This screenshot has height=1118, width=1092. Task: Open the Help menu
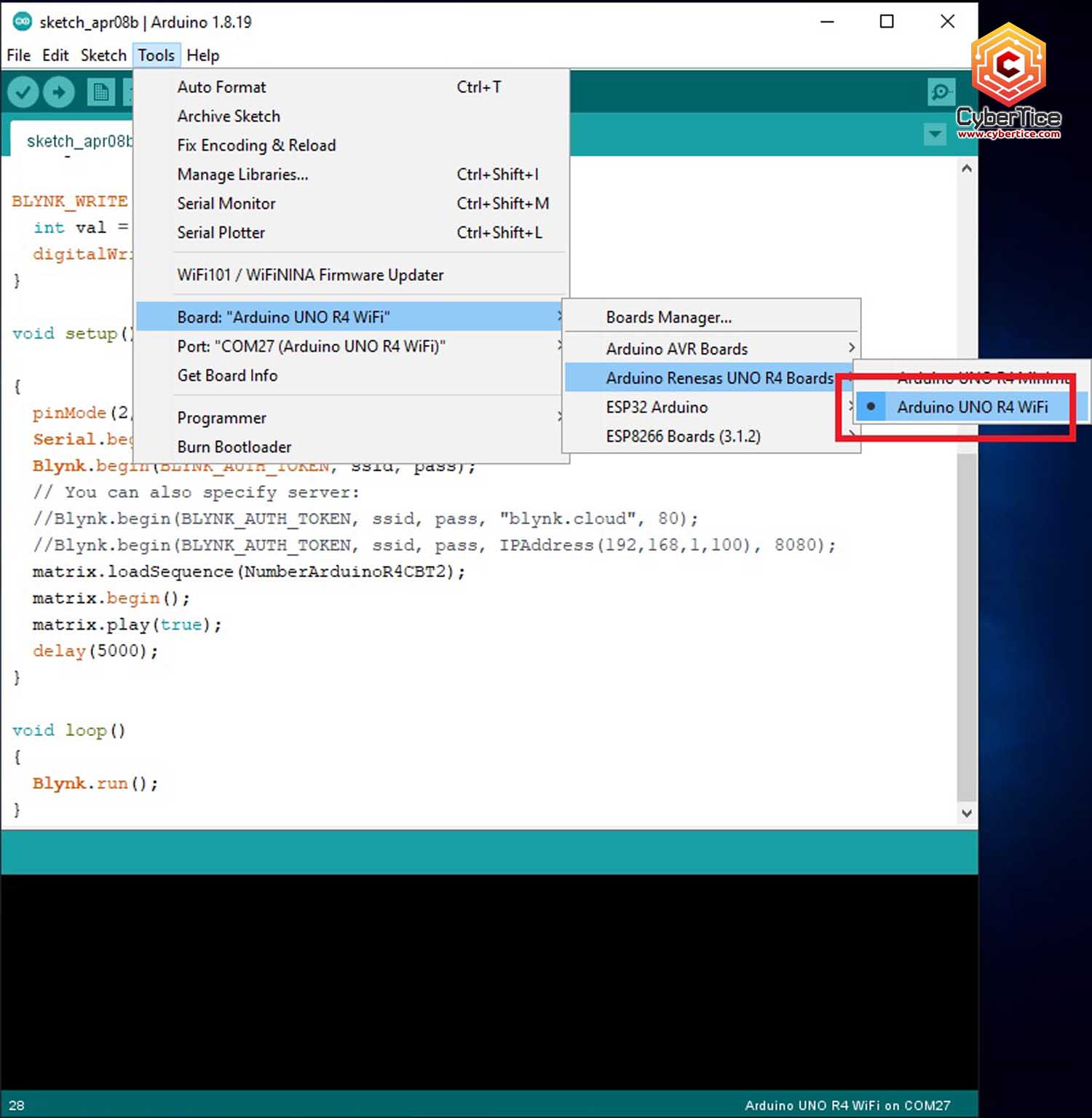click(x=202, y=55)
